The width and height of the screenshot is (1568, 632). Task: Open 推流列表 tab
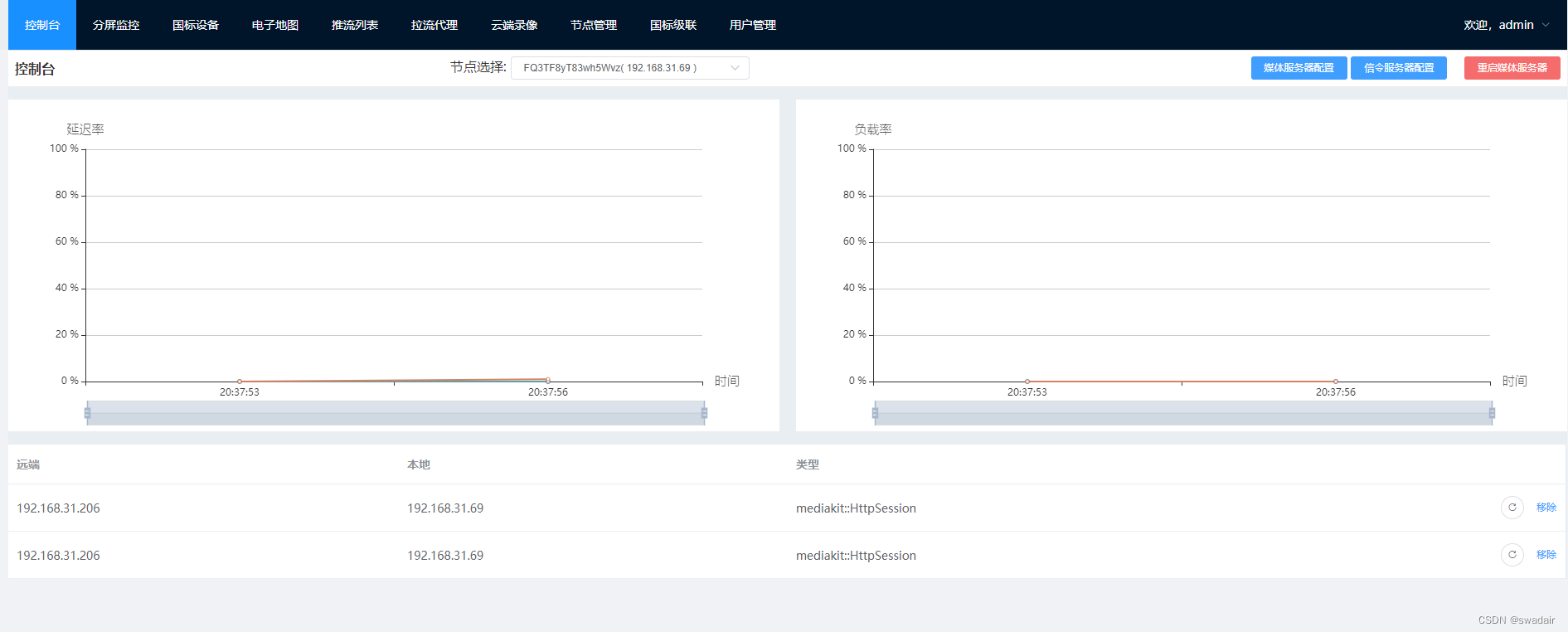(355, 25)
